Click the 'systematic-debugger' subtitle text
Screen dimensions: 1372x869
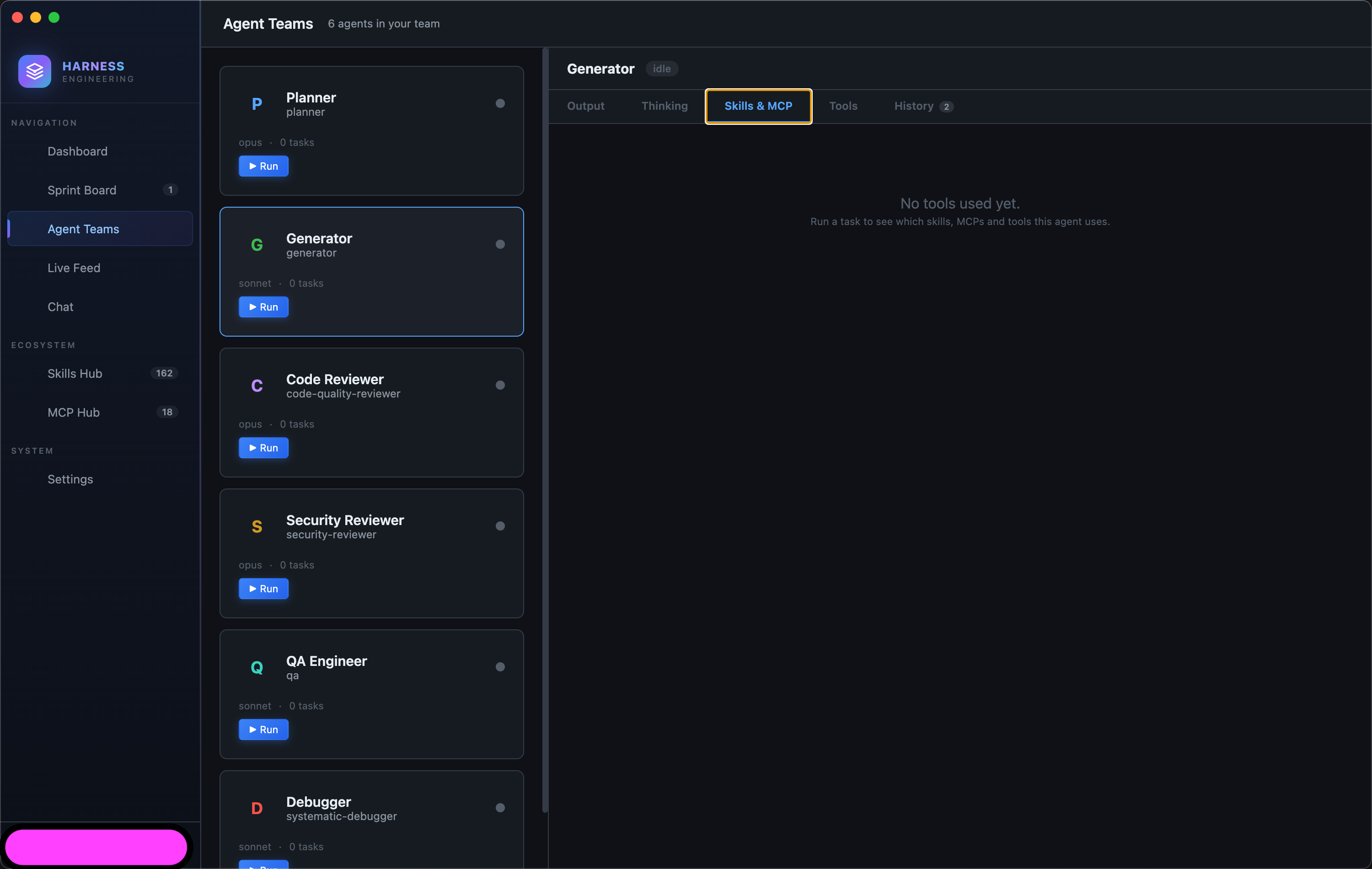click(341, 816)
